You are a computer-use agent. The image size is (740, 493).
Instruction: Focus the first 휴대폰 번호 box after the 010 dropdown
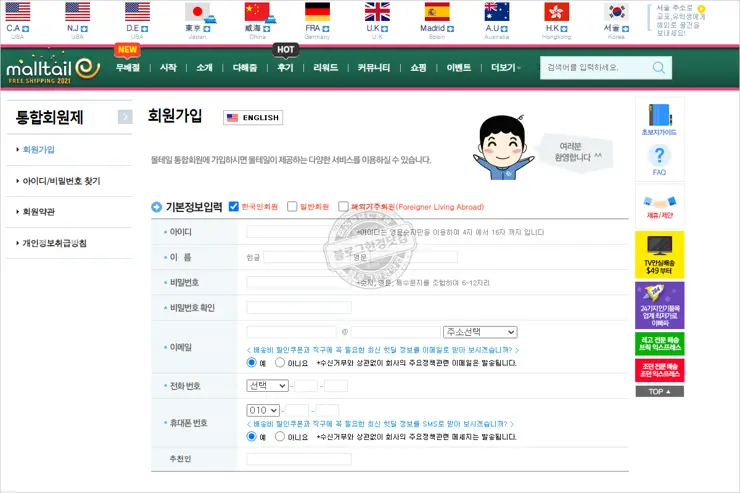pos(297,410)
